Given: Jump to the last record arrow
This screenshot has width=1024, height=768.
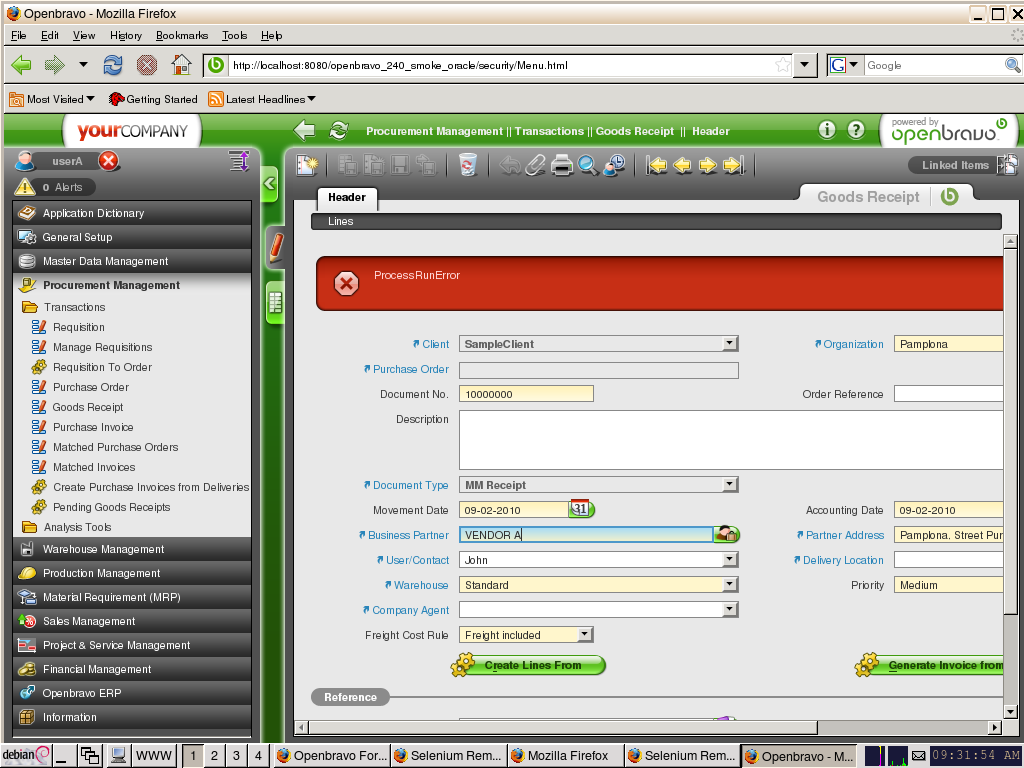Looking at the screenshot, I should click(734, 166).
